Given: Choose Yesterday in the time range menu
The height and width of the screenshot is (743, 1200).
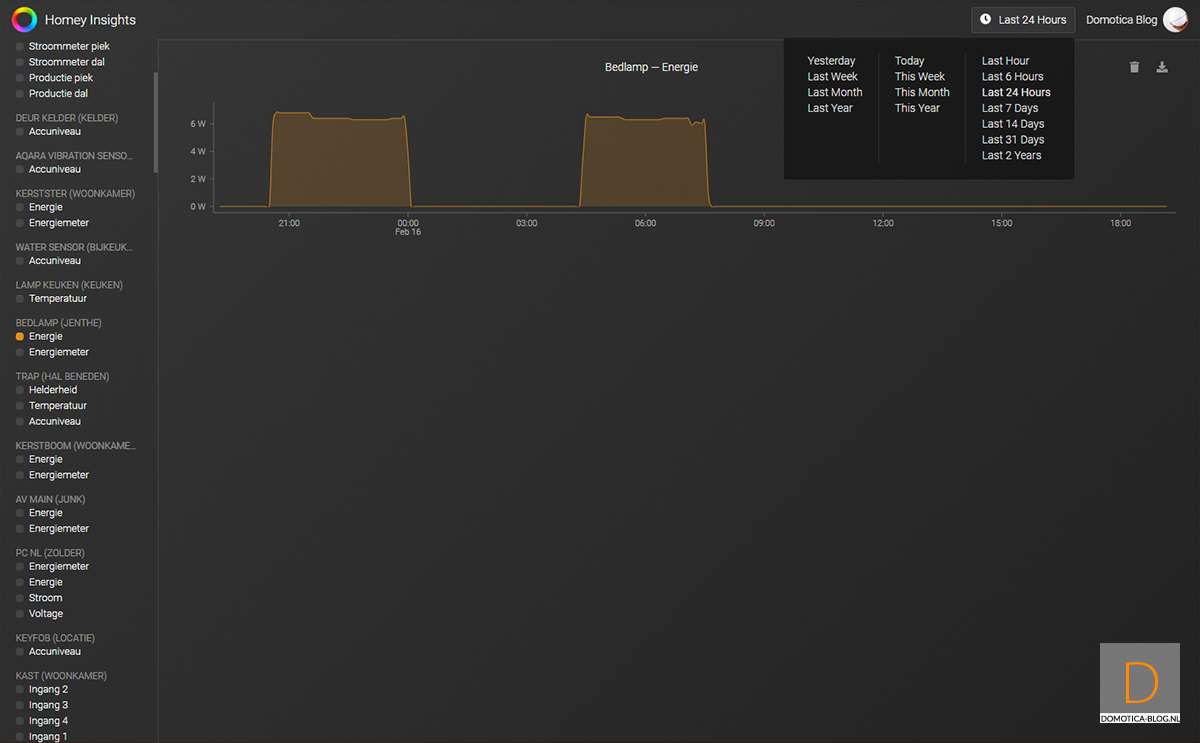Looking at the screenshot, I should [x=831, y=61].
